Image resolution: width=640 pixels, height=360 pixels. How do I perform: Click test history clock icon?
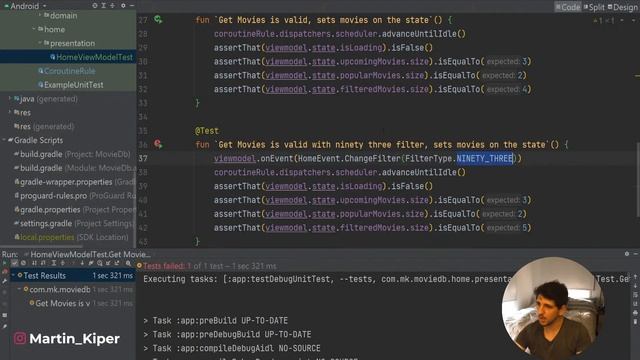tap(100, 263)
